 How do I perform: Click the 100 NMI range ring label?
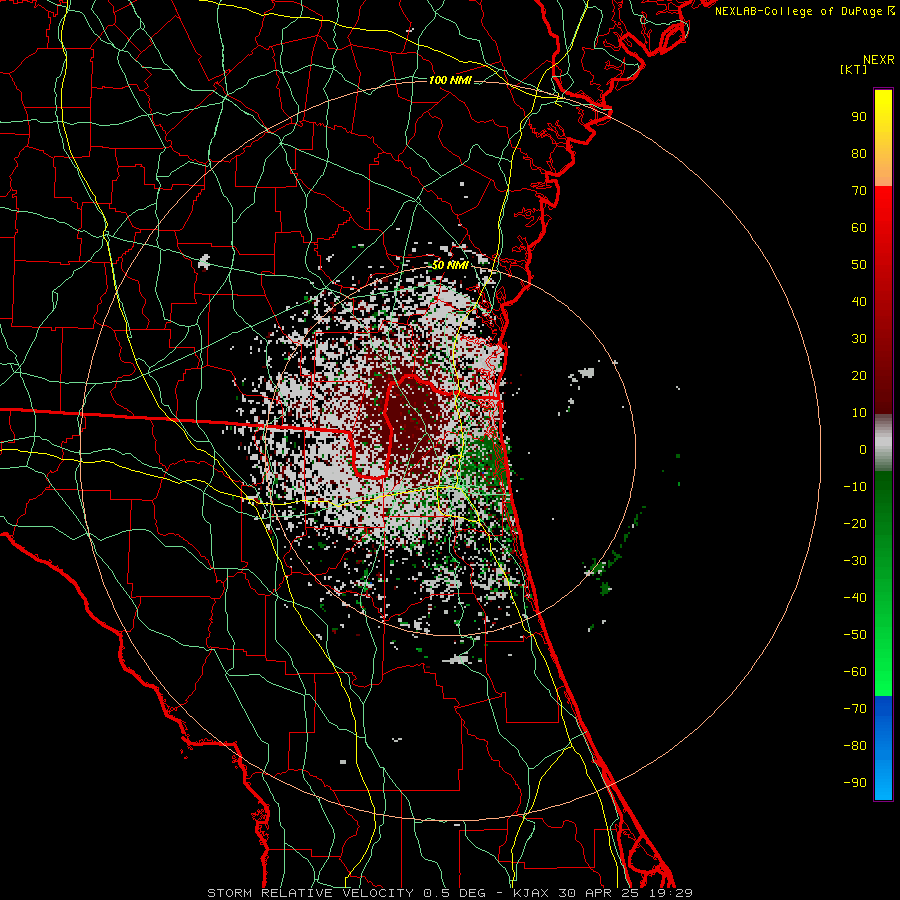450,80
